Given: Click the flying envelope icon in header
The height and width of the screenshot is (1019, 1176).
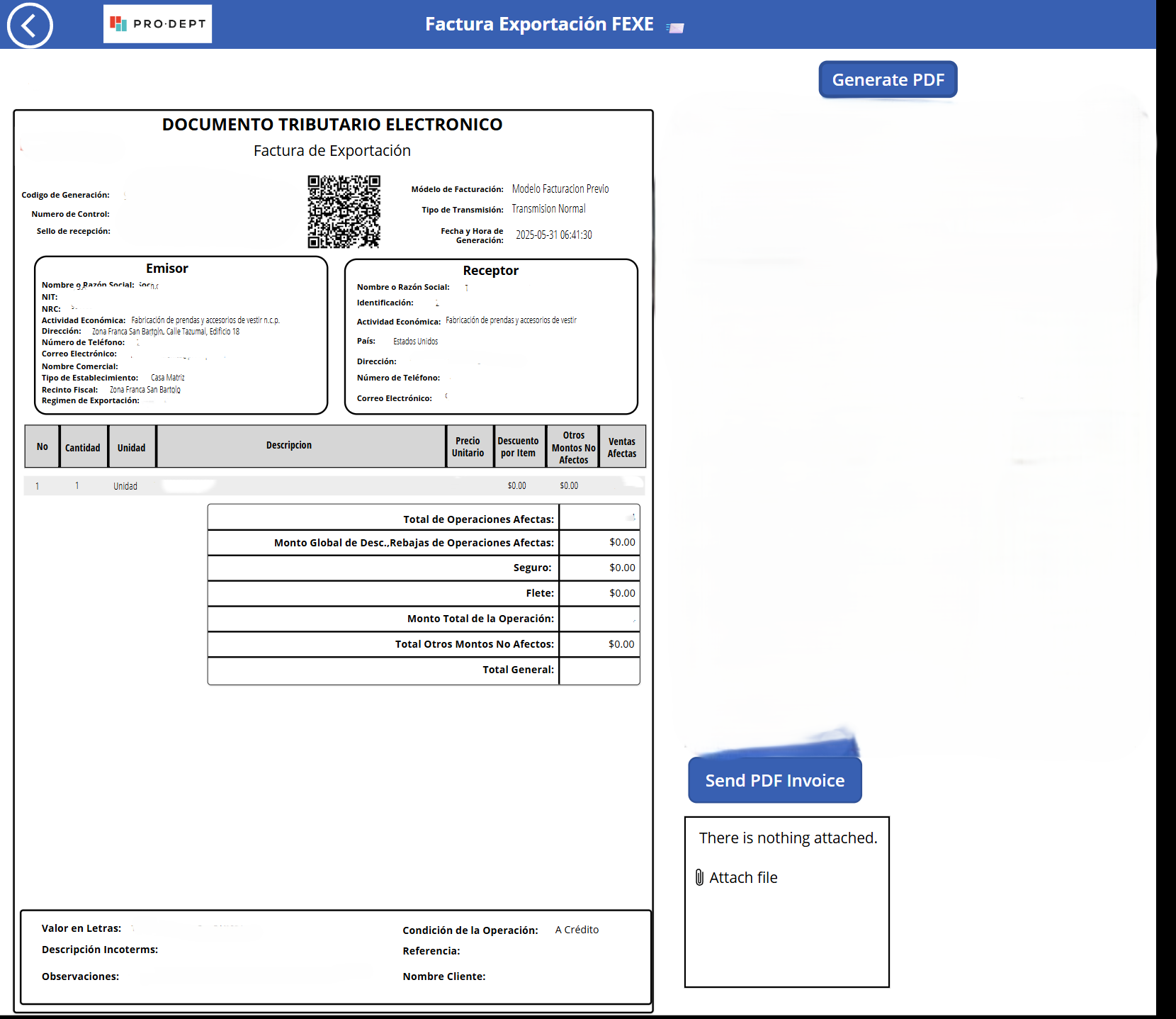Looking at the screenshot, I should 675,28.
